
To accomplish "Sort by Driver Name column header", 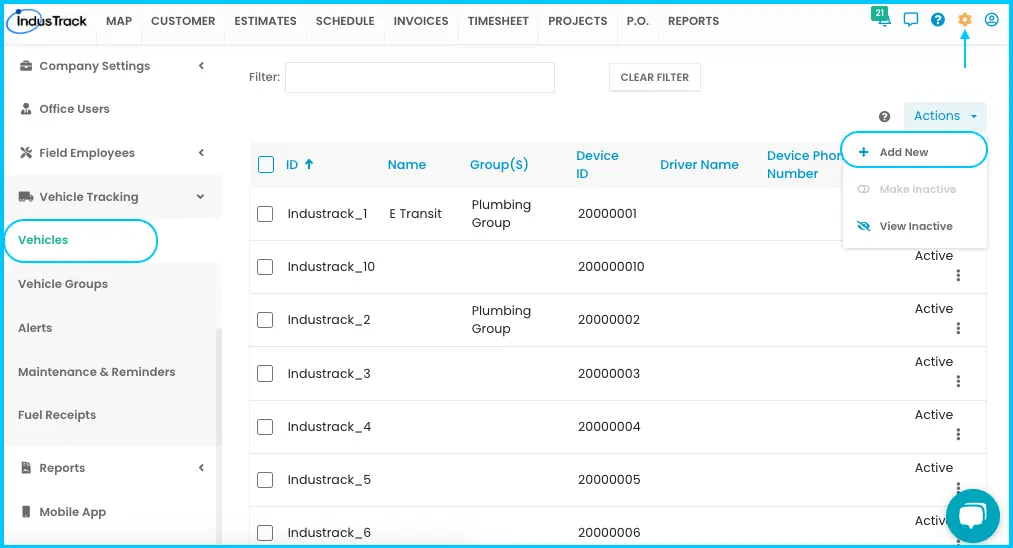I will click(699, 165).
